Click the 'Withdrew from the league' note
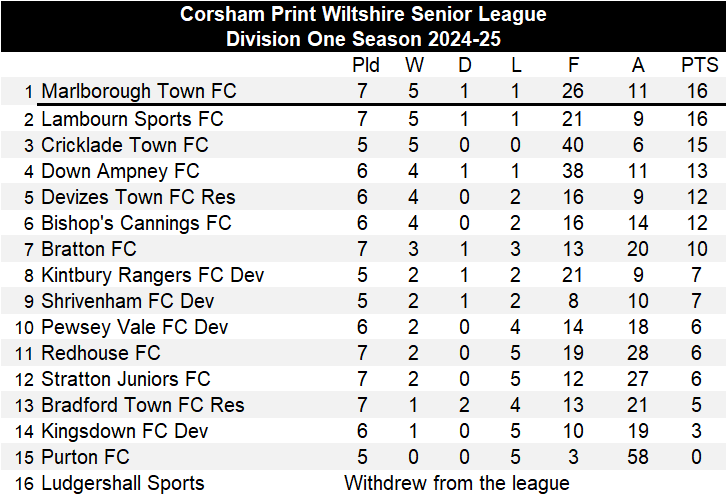 point(457,483)
